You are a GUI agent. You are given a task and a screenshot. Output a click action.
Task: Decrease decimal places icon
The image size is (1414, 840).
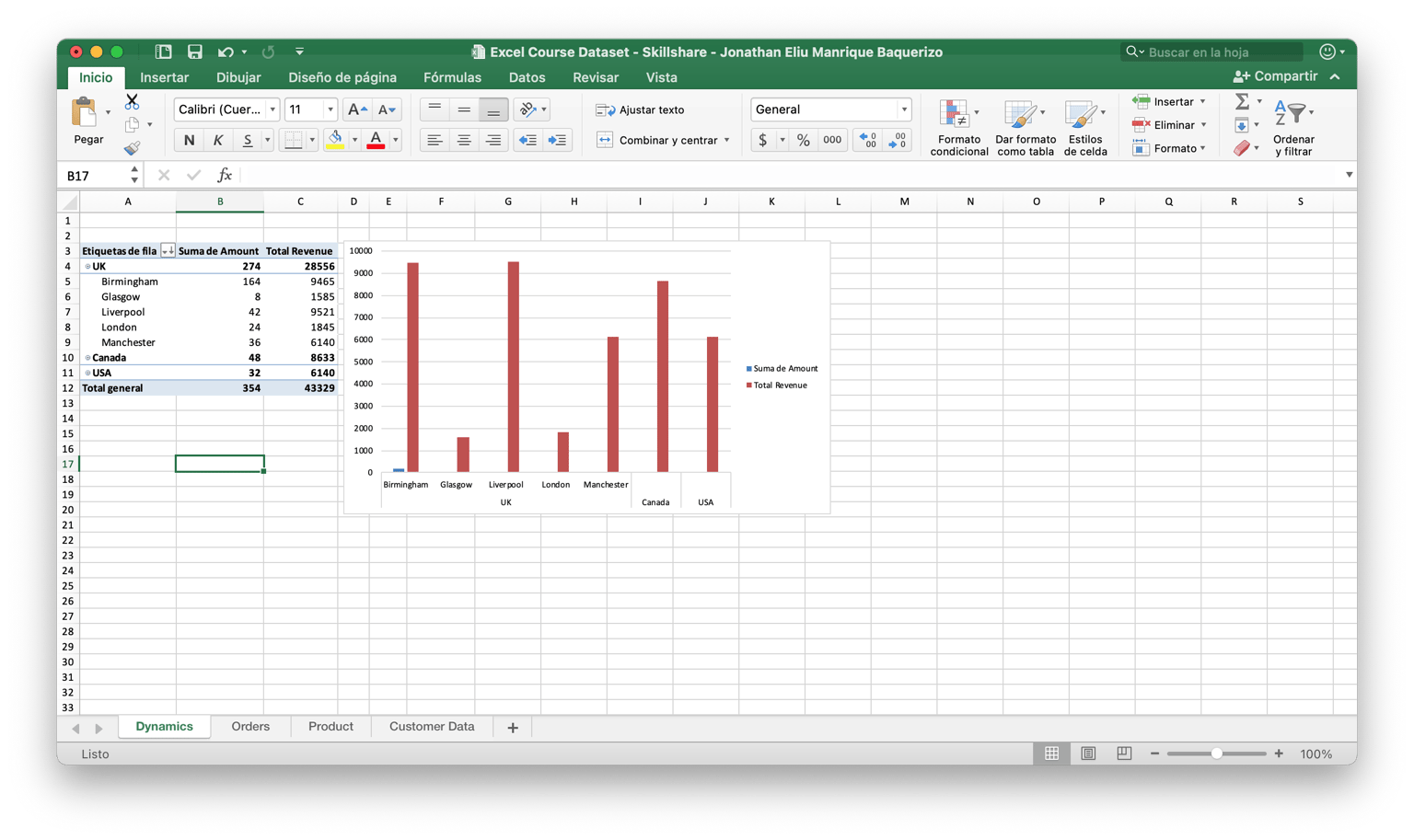898,140
